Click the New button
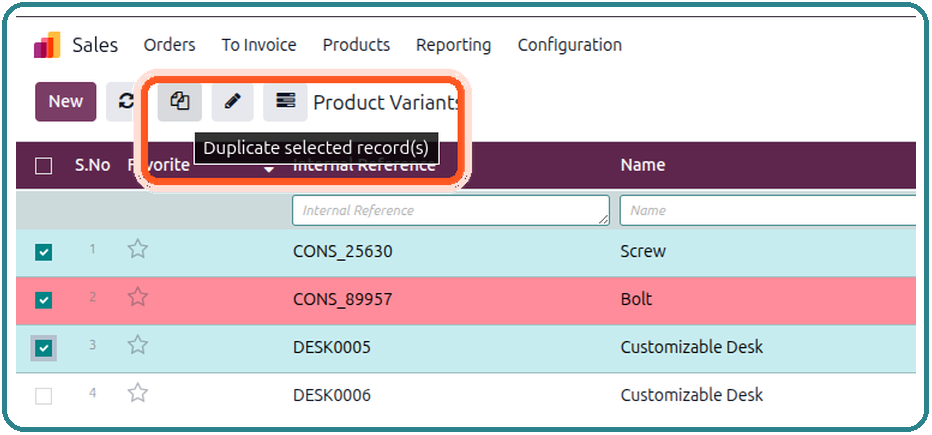This screenshot has height=435, width=932. [x=65, y=102]
